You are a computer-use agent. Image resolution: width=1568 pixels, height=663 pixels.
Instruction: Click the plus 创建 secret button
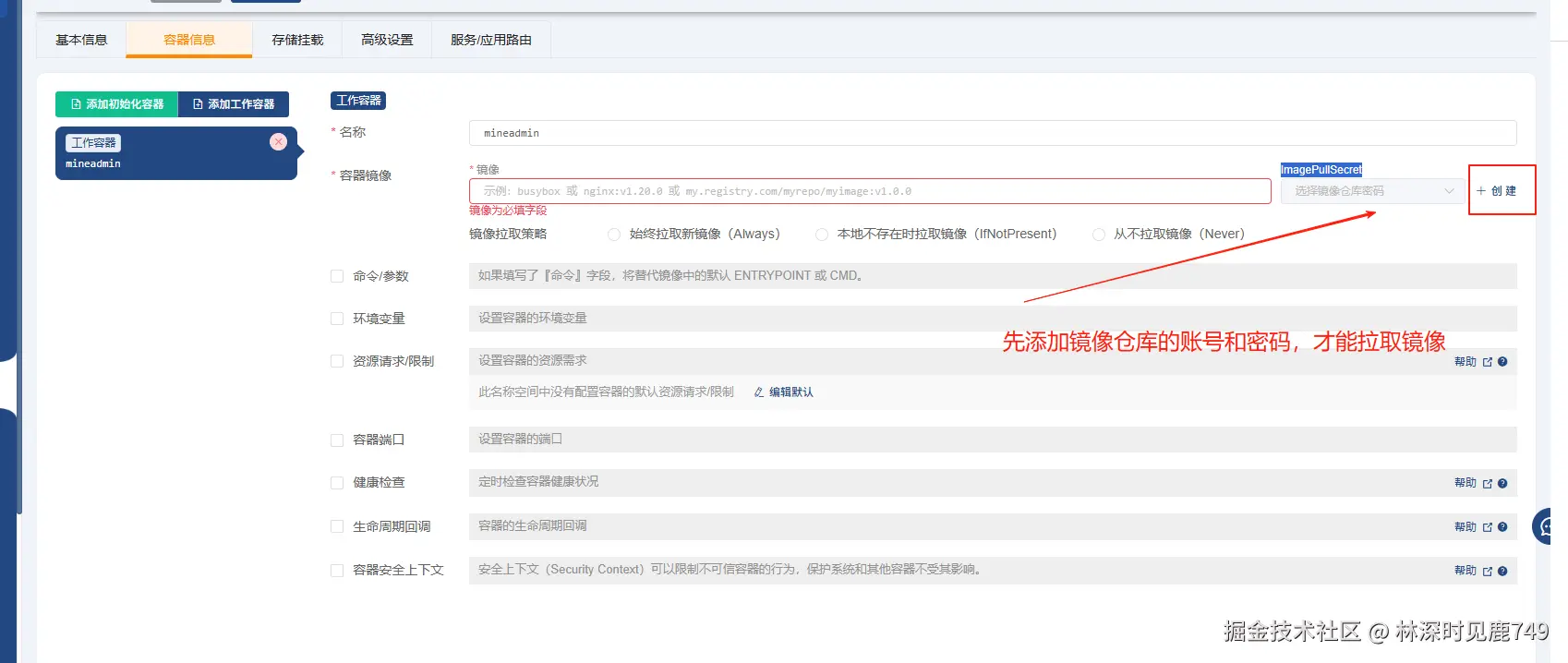pos(1497,191)
